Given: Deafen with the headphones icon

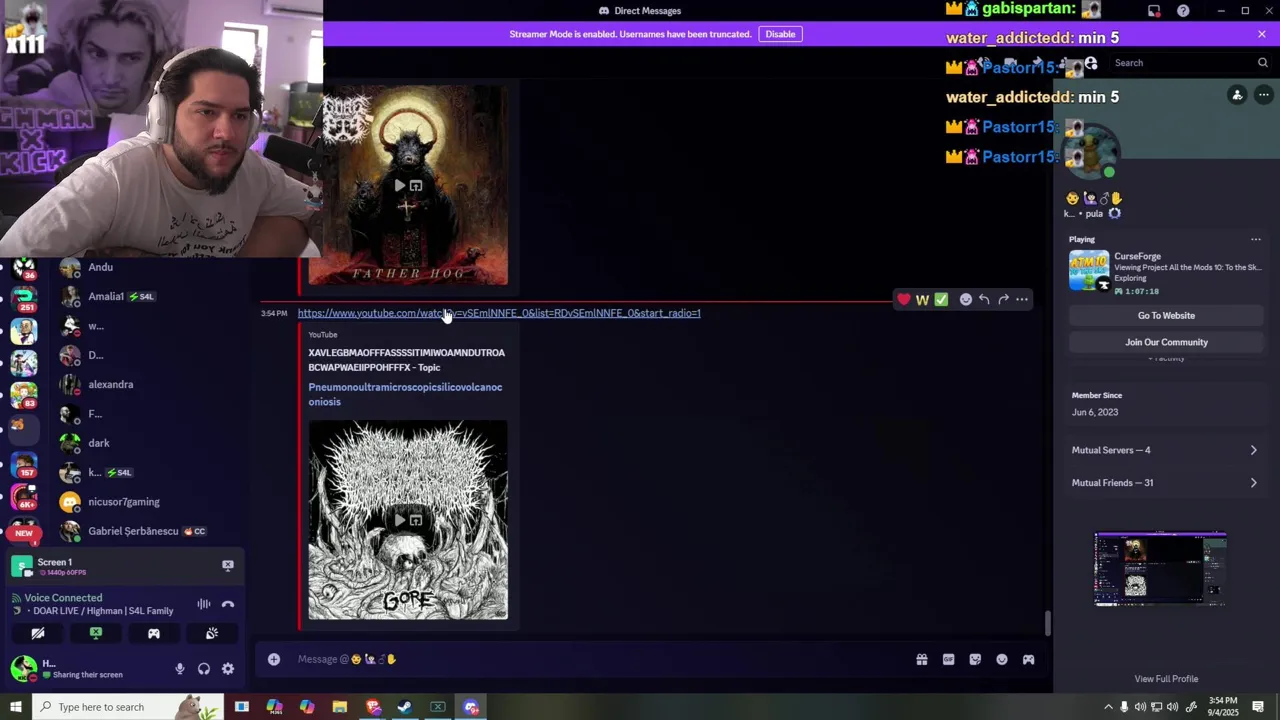Looking at the screenshot, I should [204, 669].
